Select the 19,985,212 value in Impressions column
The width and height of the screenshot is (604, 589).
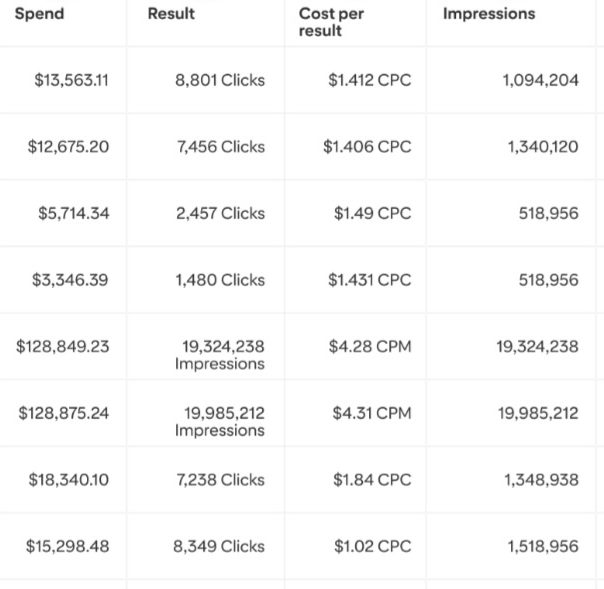click(538, 413)
